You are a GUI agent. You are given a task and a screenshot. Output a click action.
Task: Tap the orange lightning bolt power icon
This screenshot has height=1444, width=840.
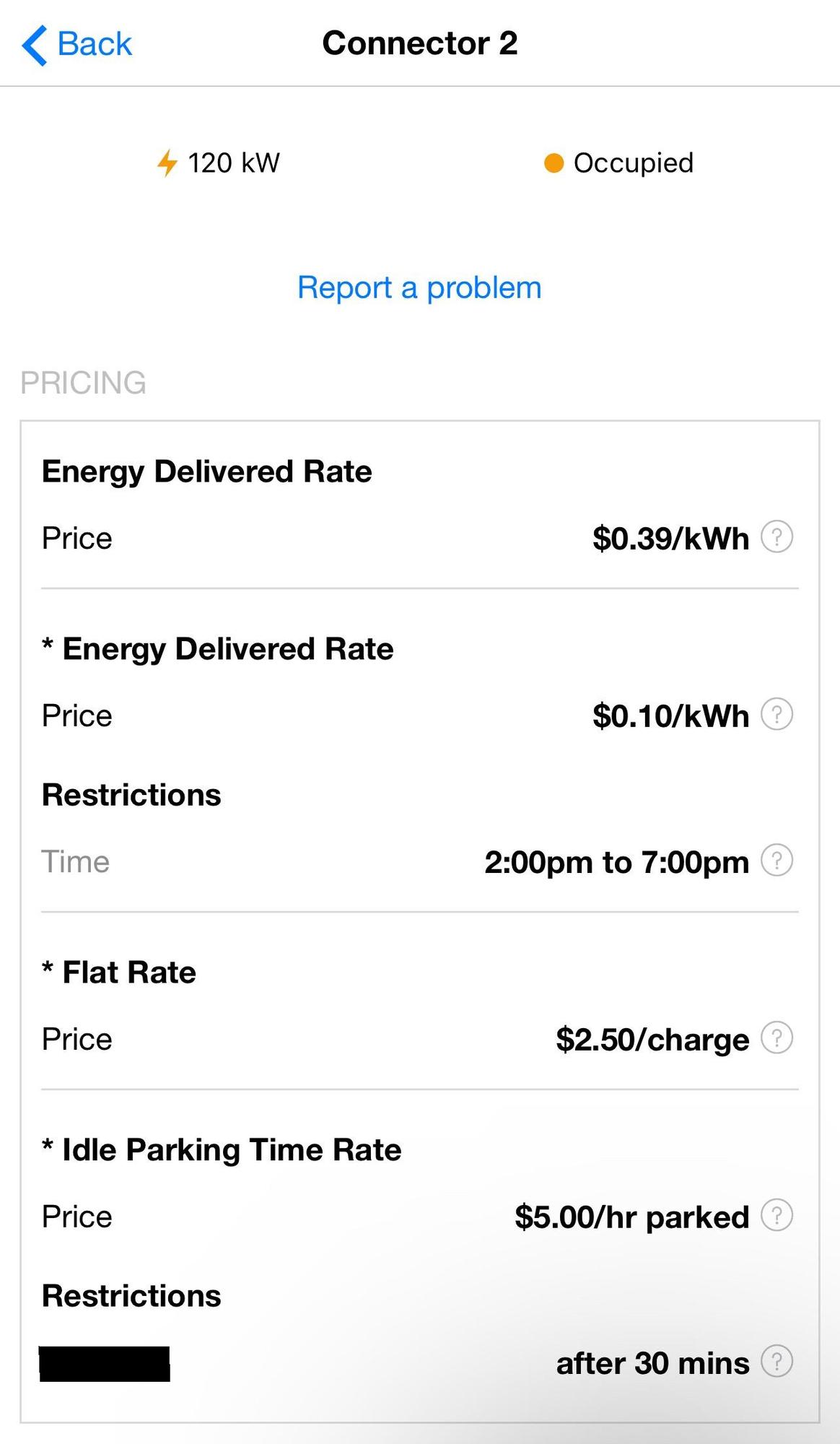pyautogui.click(x=167, y=163)
